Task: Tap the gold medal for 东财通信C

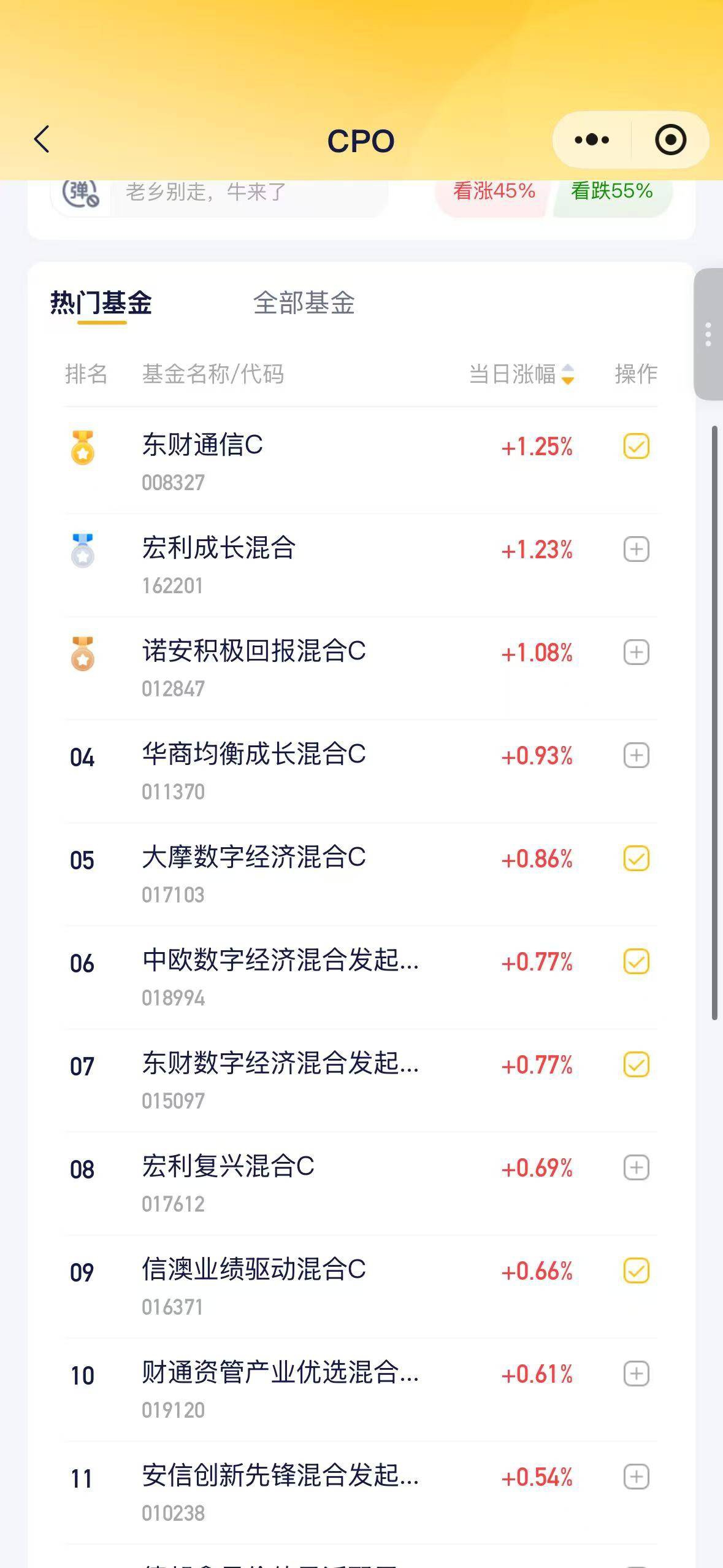Action: (83, 447)
